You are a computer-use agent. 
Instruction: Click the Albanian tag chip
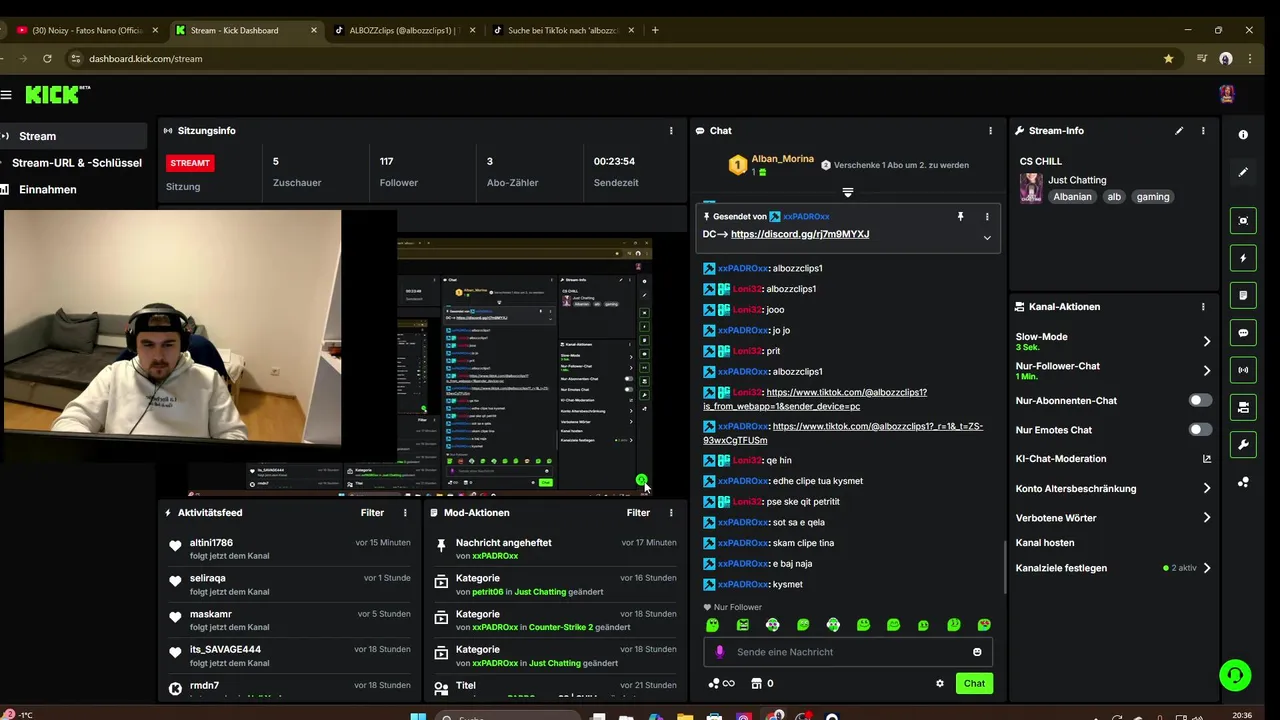1072,197
